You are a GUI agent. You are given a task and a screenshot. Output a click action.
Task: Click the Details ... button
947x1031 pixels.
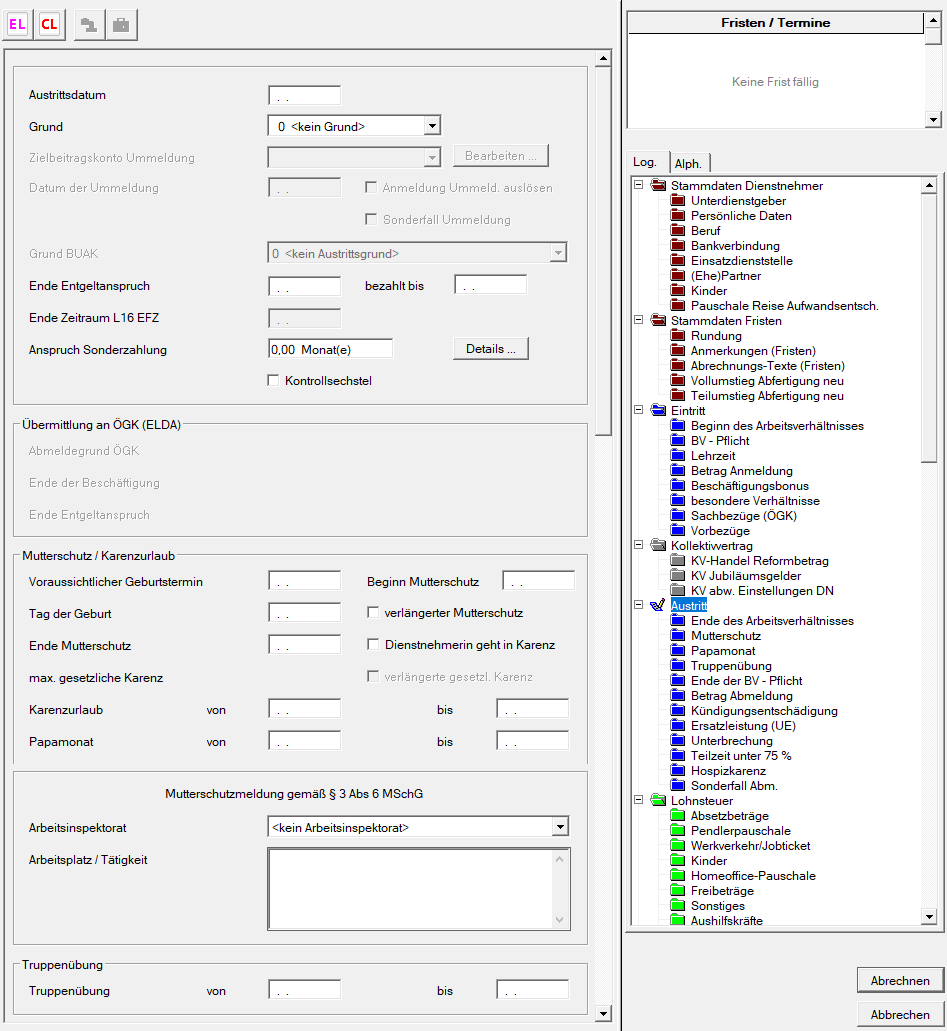point(490,349)
